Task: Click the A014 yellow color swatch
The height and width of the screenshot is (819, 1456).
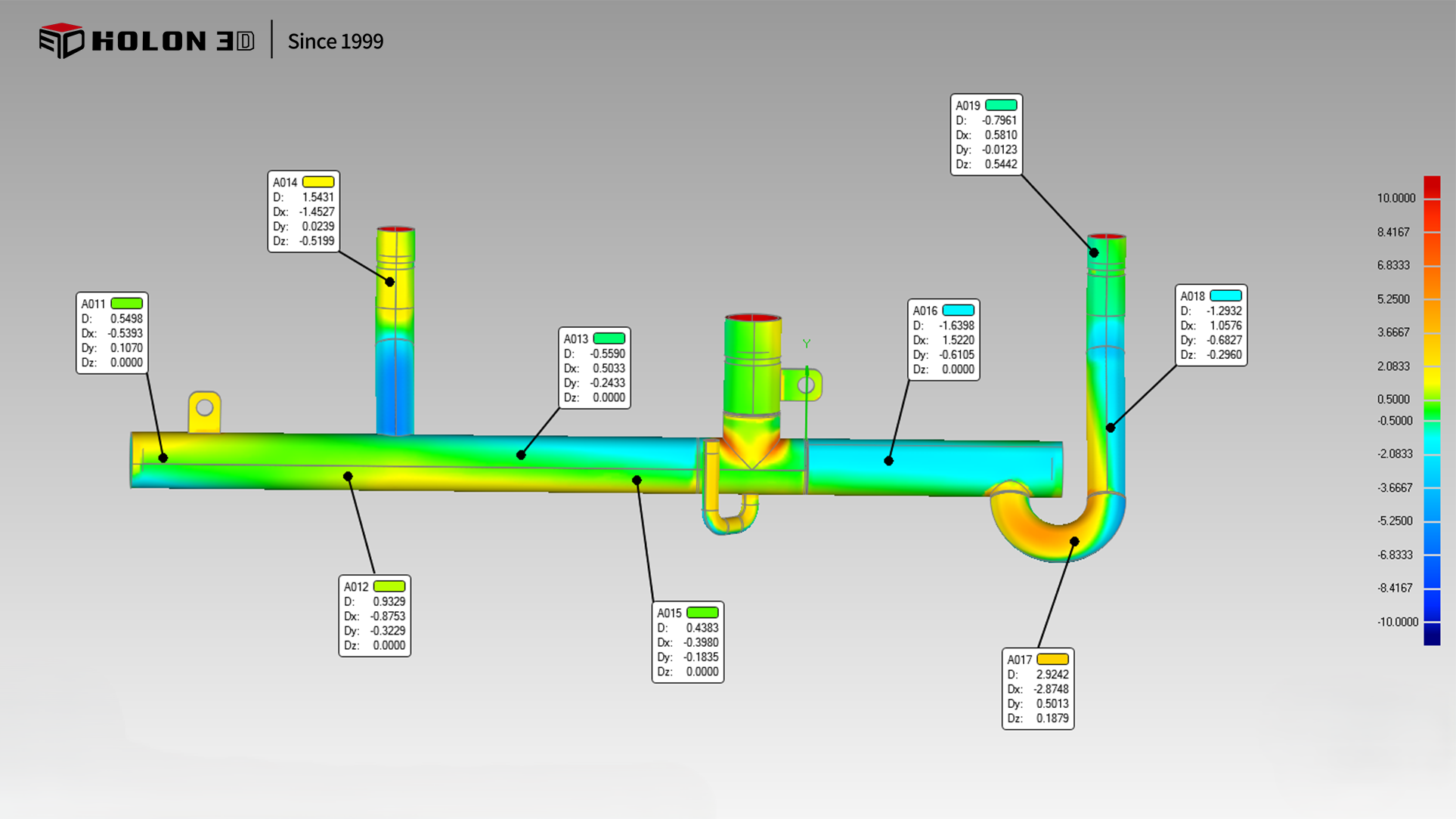Action: 318,182
